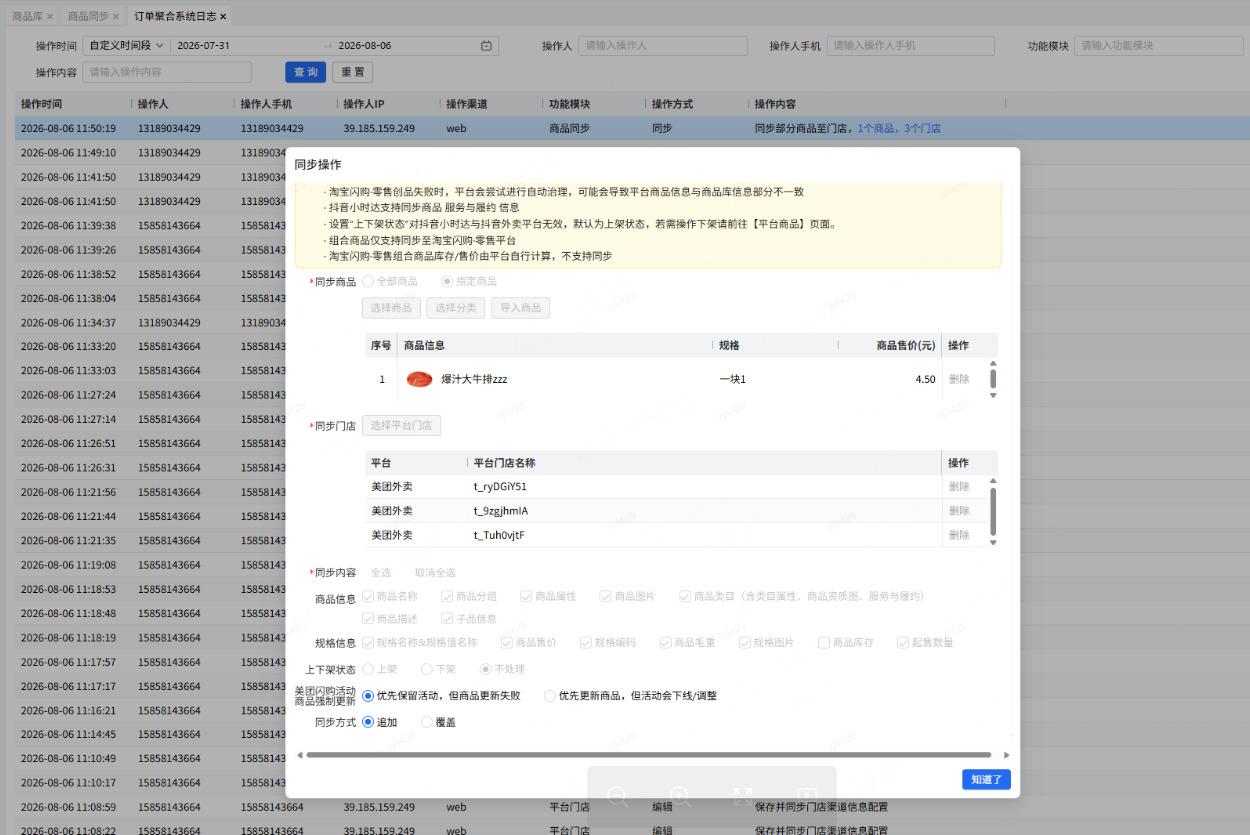
Task: Select 优先更新商品，但活动会下线/调整 radio
Action: click(550, 696)
